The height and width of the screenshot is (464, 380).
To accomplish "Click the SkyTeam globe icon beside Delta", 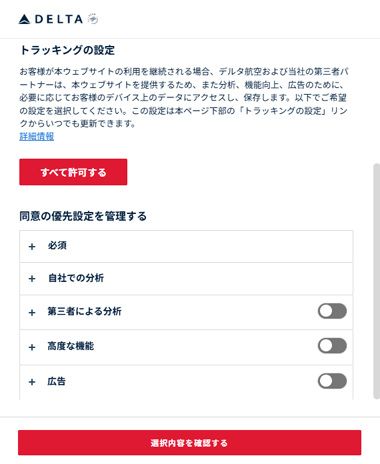I will pyautogui.click(x=93, y=19).
